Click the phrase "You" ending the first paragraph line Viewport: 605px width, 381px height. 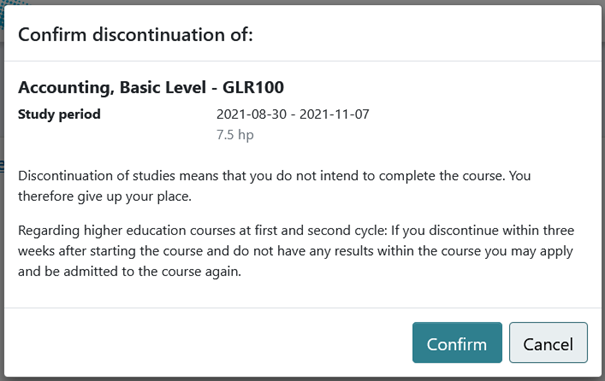[x=520, y=176]
